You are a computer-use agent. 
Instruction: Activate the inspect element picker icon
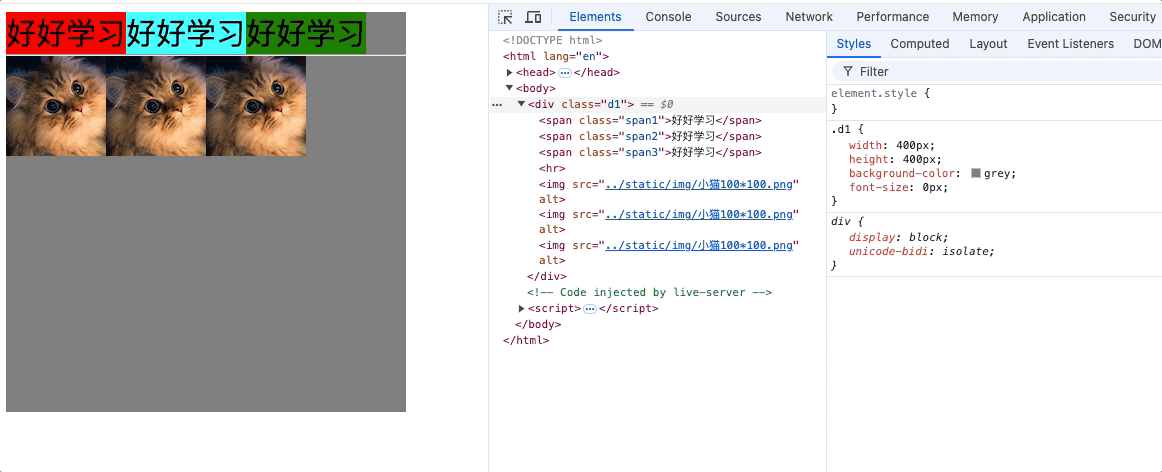click(505, 17)
